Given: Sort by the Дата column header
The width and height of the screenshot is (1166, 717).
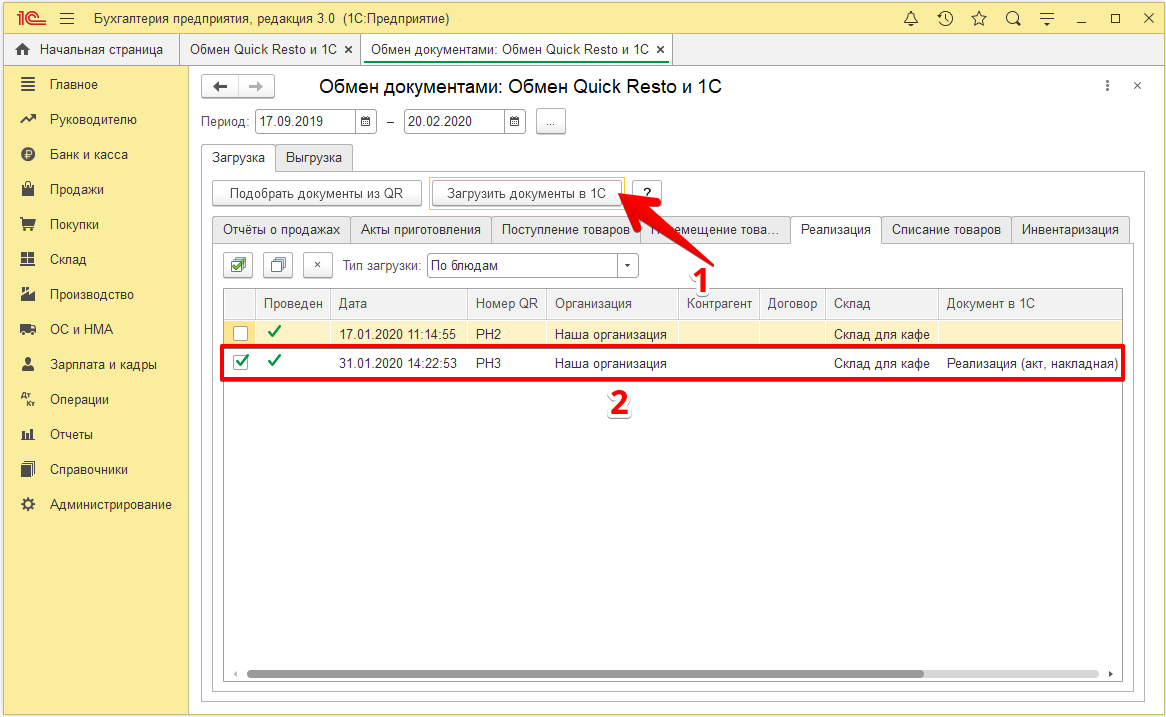Looking at the screenshot, I should (x=399, y=303).
